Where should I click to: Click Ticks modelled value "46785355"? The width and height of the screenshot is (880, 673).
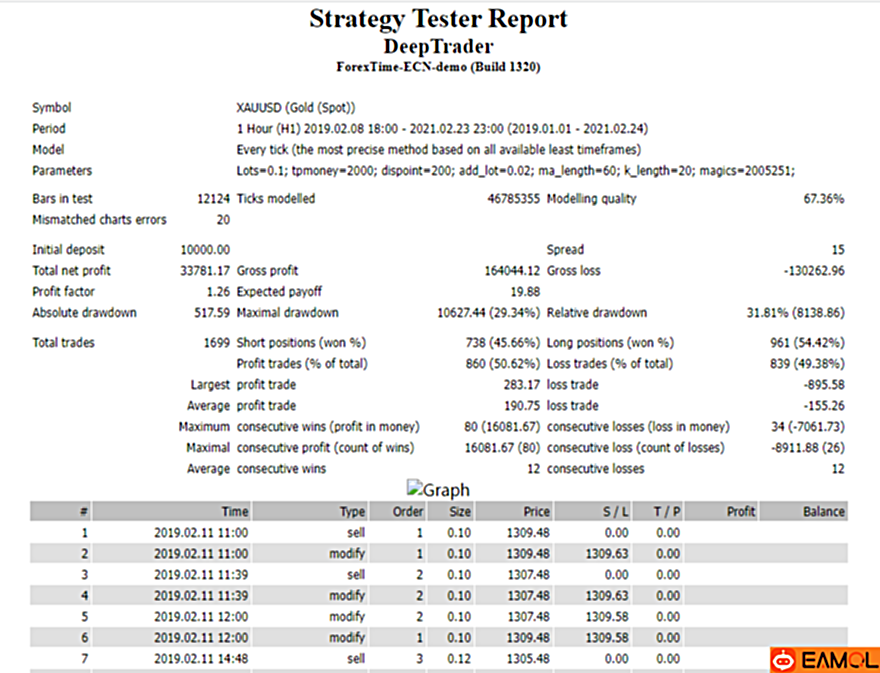pos(513,199)
